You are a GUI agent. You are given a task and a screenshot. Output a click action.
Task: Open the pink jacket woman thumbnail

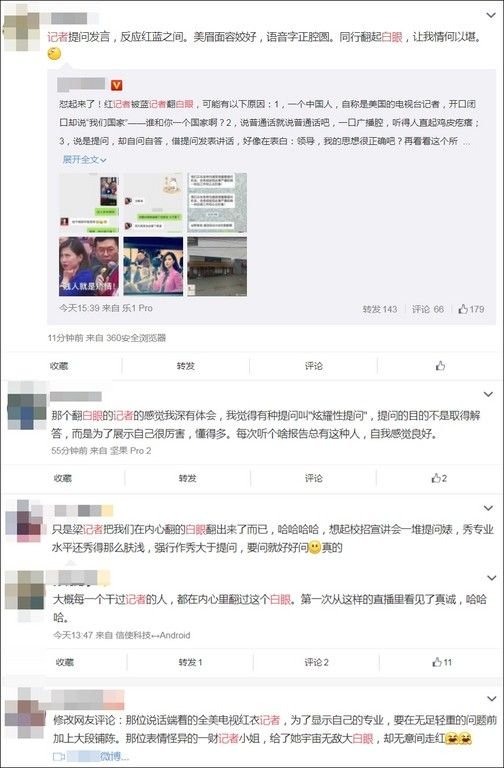click(153, 266)
